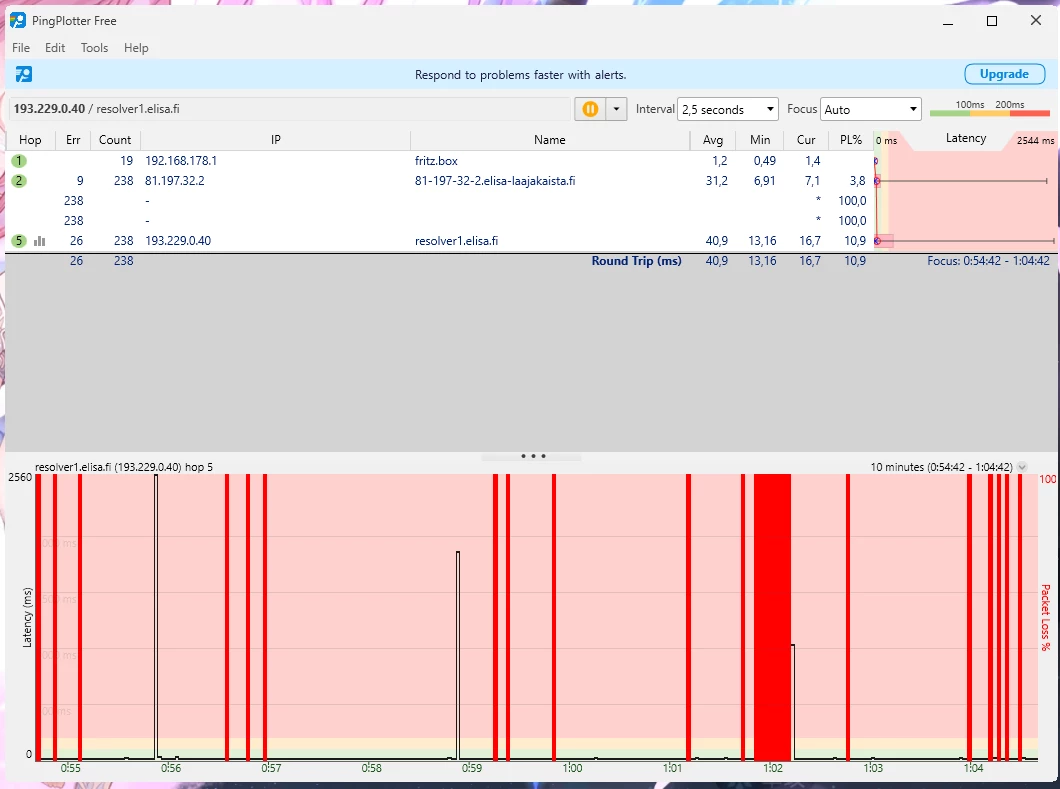The height and width of the screenshot is (789, 1060).
Task: Click the 3,8 packet loss value for hop 2
Action: click(x=857, y=181)
